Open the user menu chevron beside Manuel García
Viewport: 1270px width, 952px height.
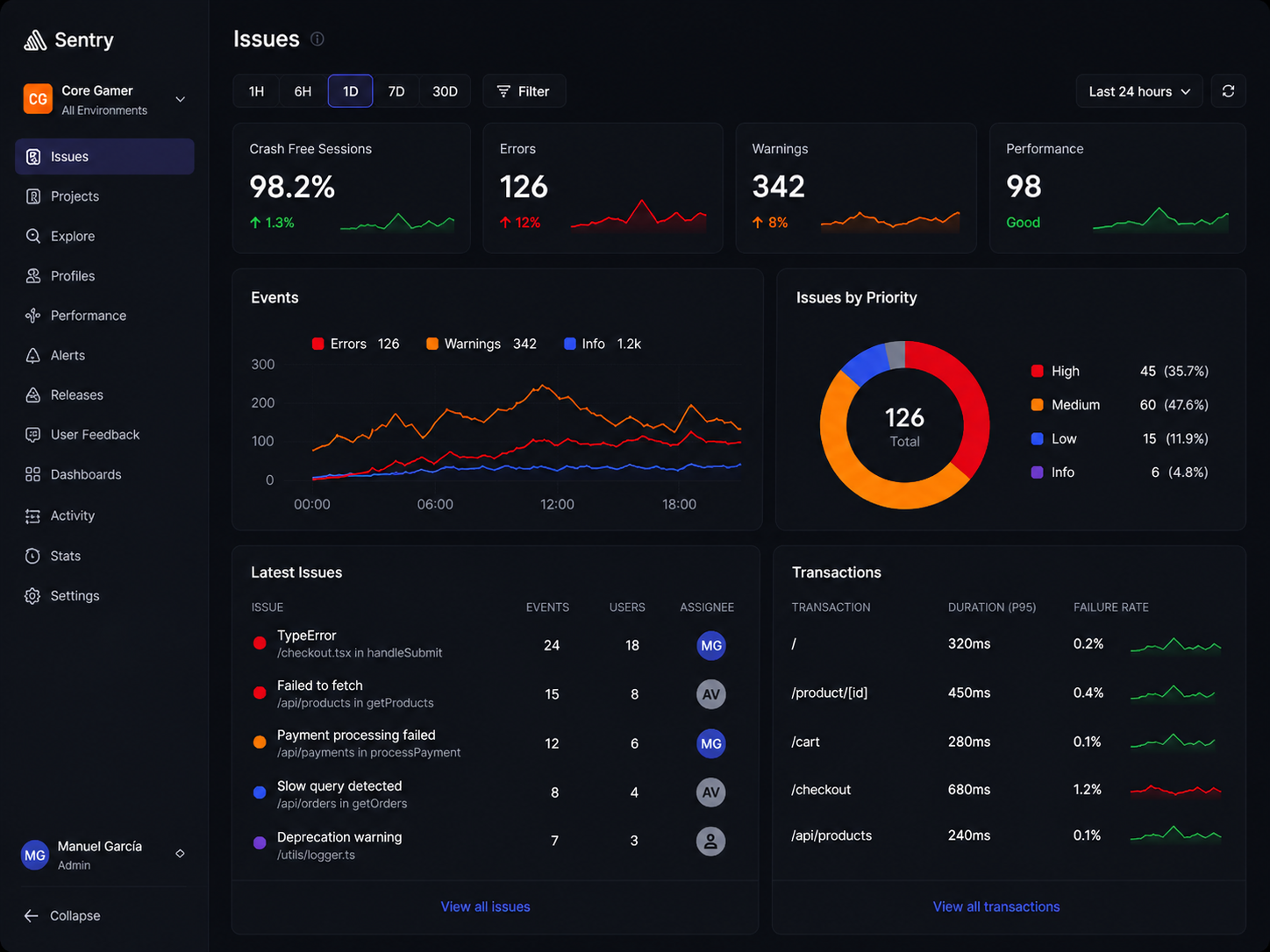(180, 854)
